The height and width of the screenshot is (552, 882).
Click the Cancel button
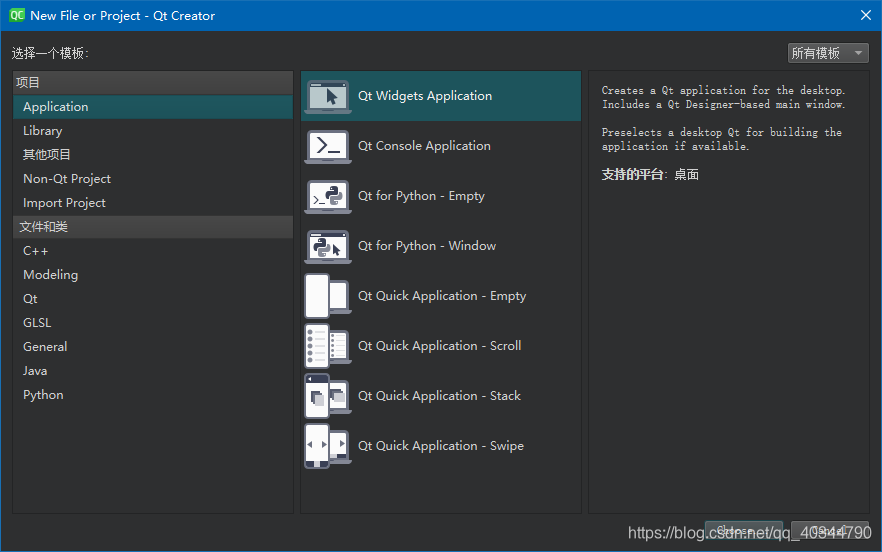coord(830,531)
